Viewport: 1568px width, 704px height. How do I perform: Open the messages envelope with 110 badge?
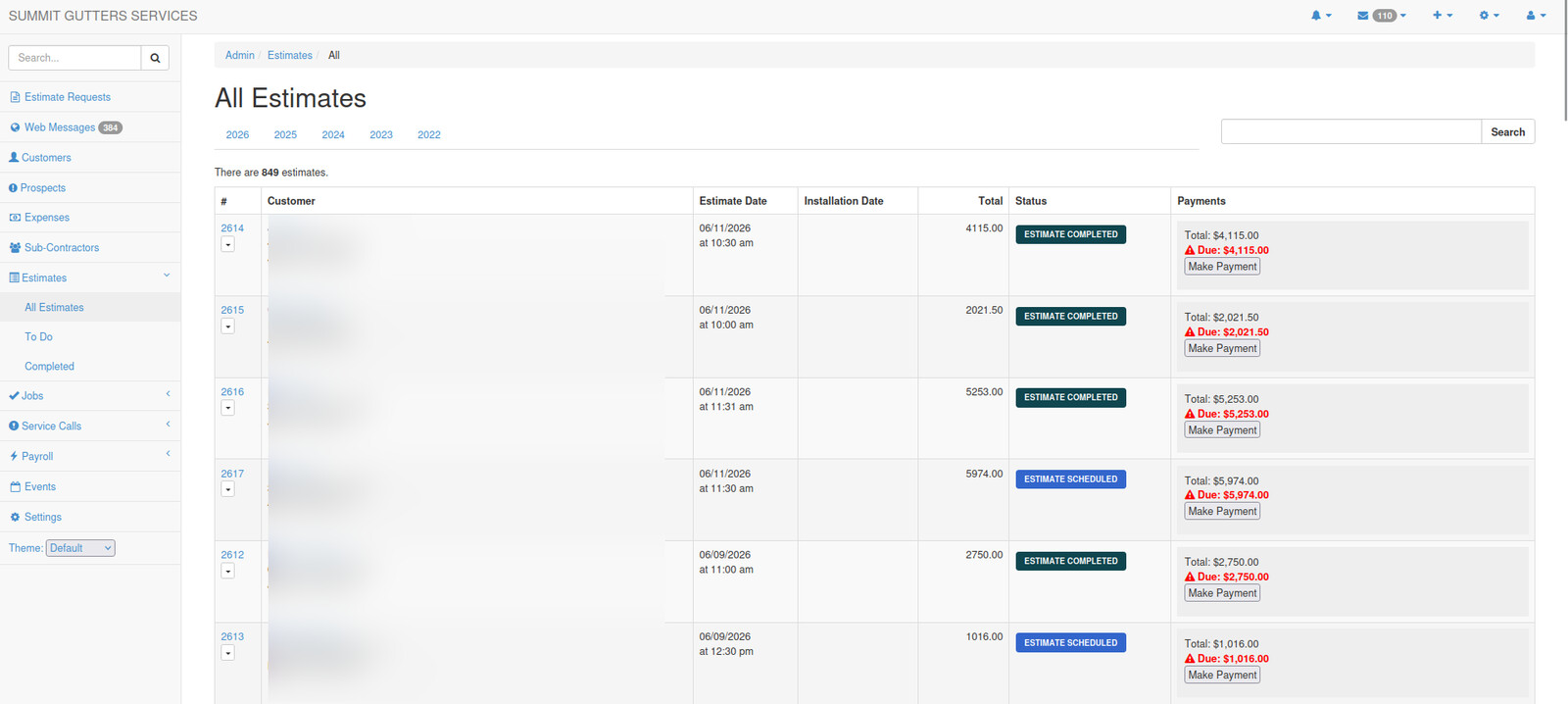click(1382, 16)
